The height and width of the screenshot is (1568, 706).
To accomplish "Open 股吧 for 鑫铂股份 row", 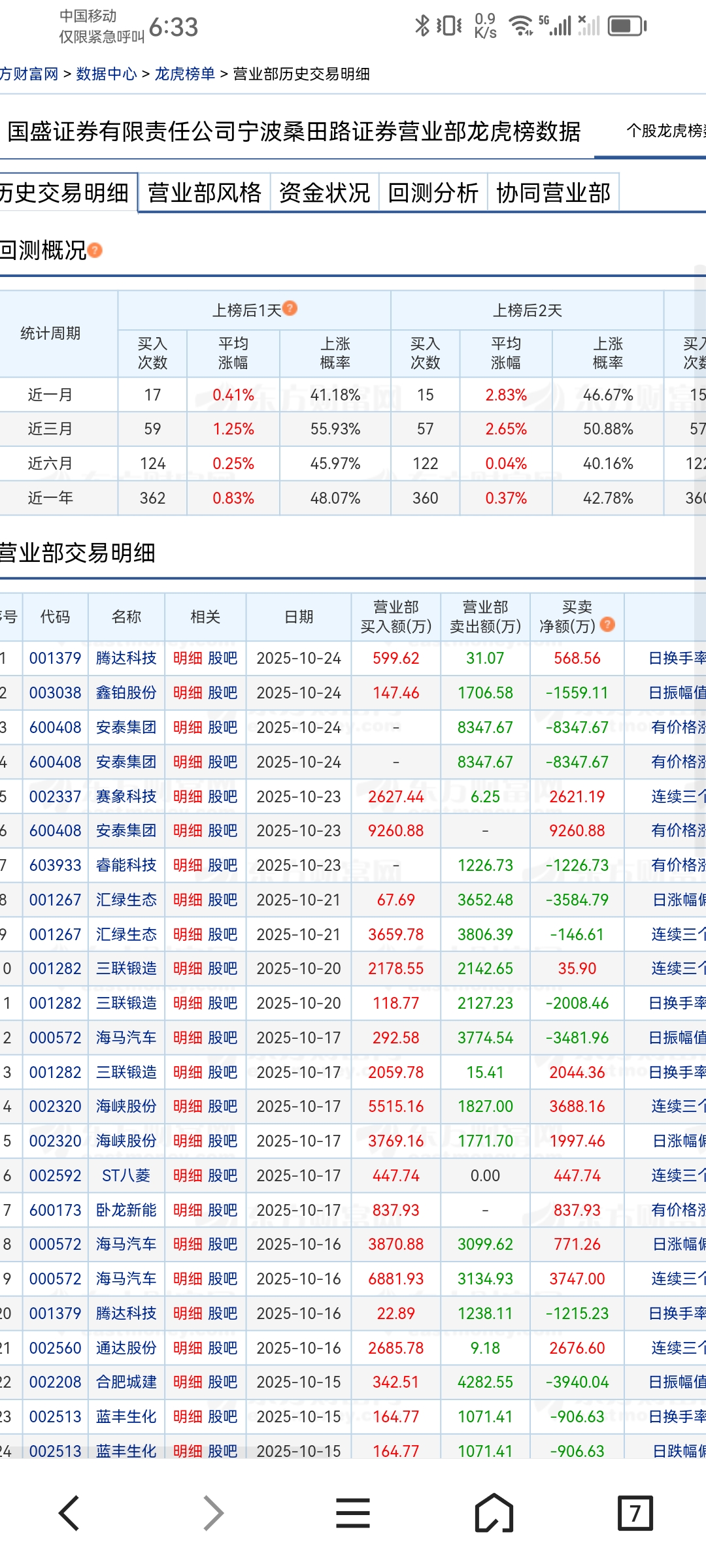I will (x=222, y=693).
